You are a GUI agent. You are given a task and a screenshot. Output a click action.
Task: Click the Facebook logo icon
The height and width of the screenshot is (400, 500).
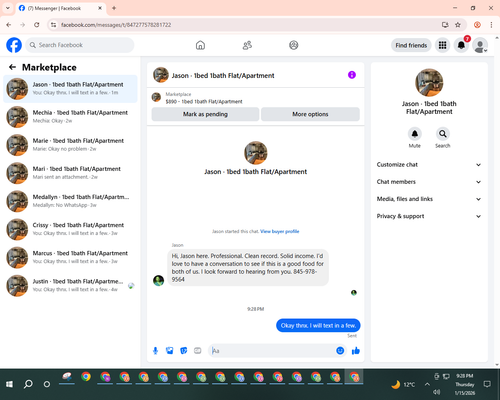point(14,45)
